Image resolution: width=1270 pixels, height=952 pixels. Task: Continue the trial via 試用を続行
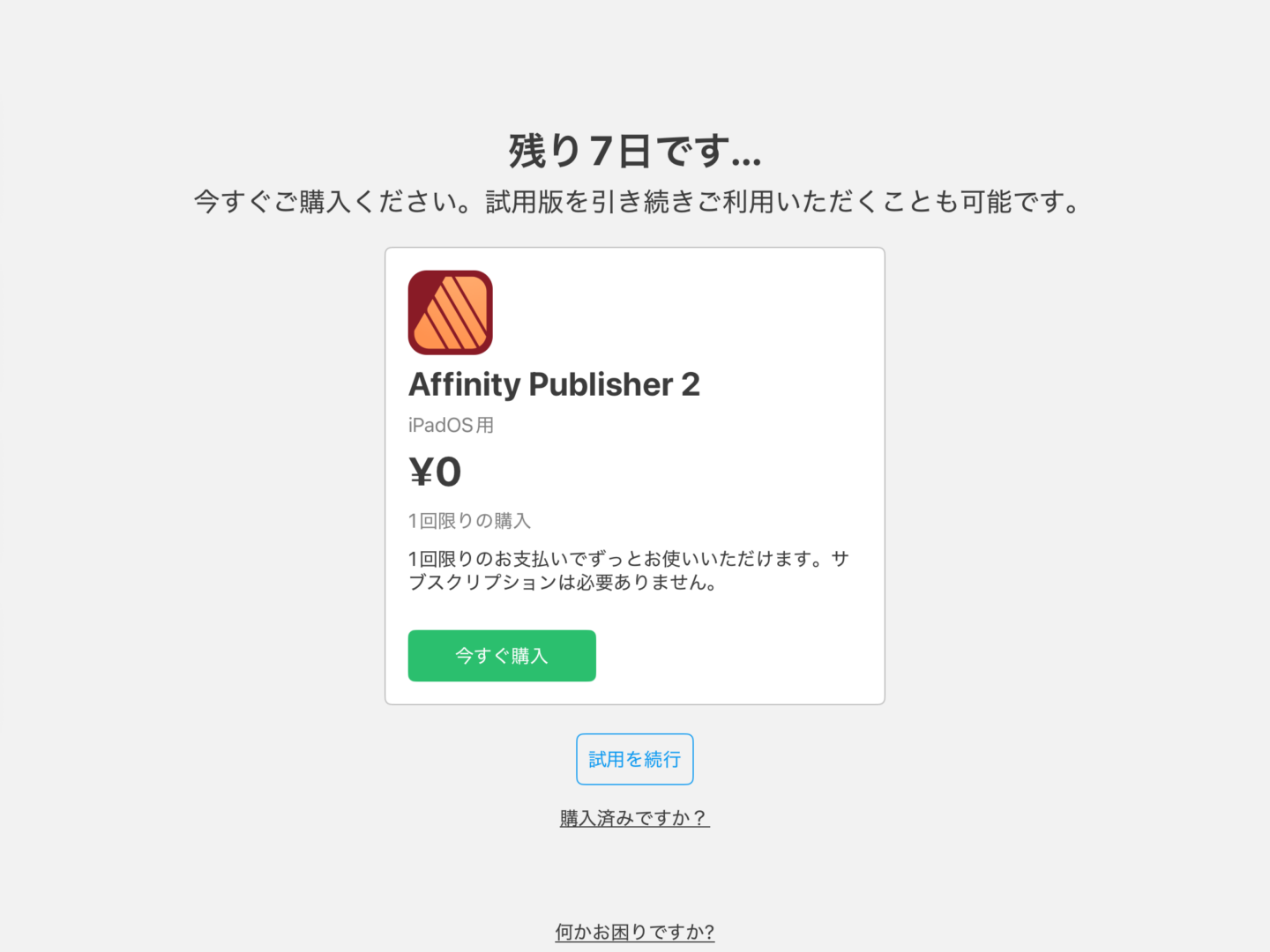pyautogui.click(x=635, y=759)
